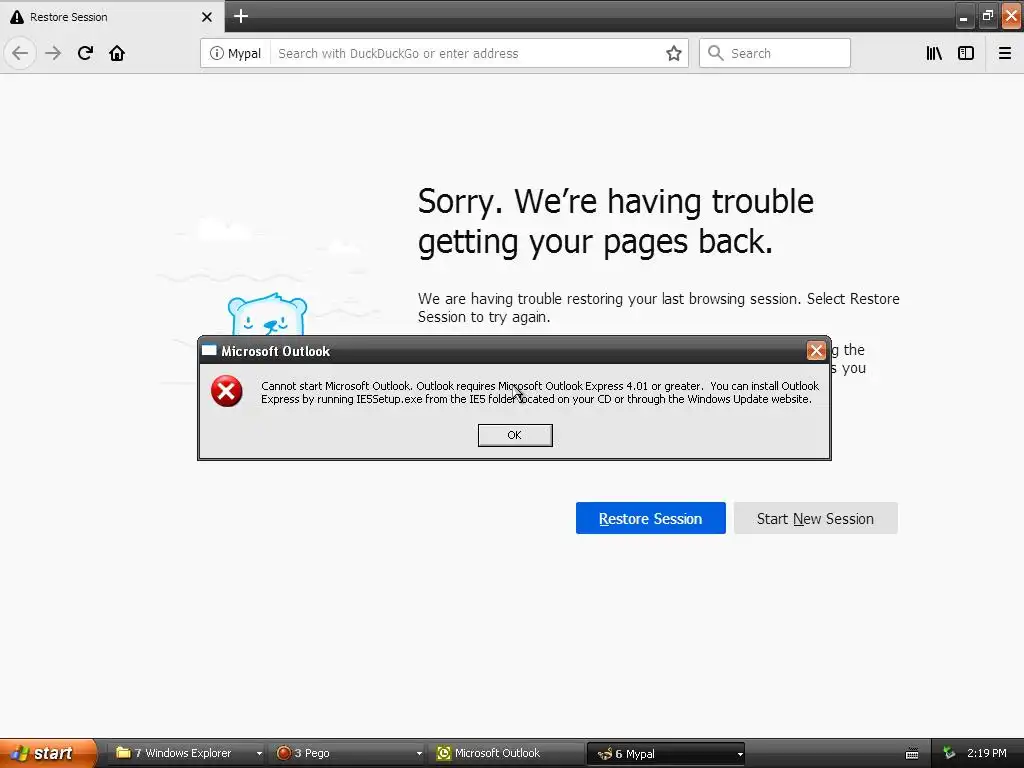This screenshot has width=1024, height=768.
Task: Click the browser back arrow button
Action: click(x=20, y=53)
